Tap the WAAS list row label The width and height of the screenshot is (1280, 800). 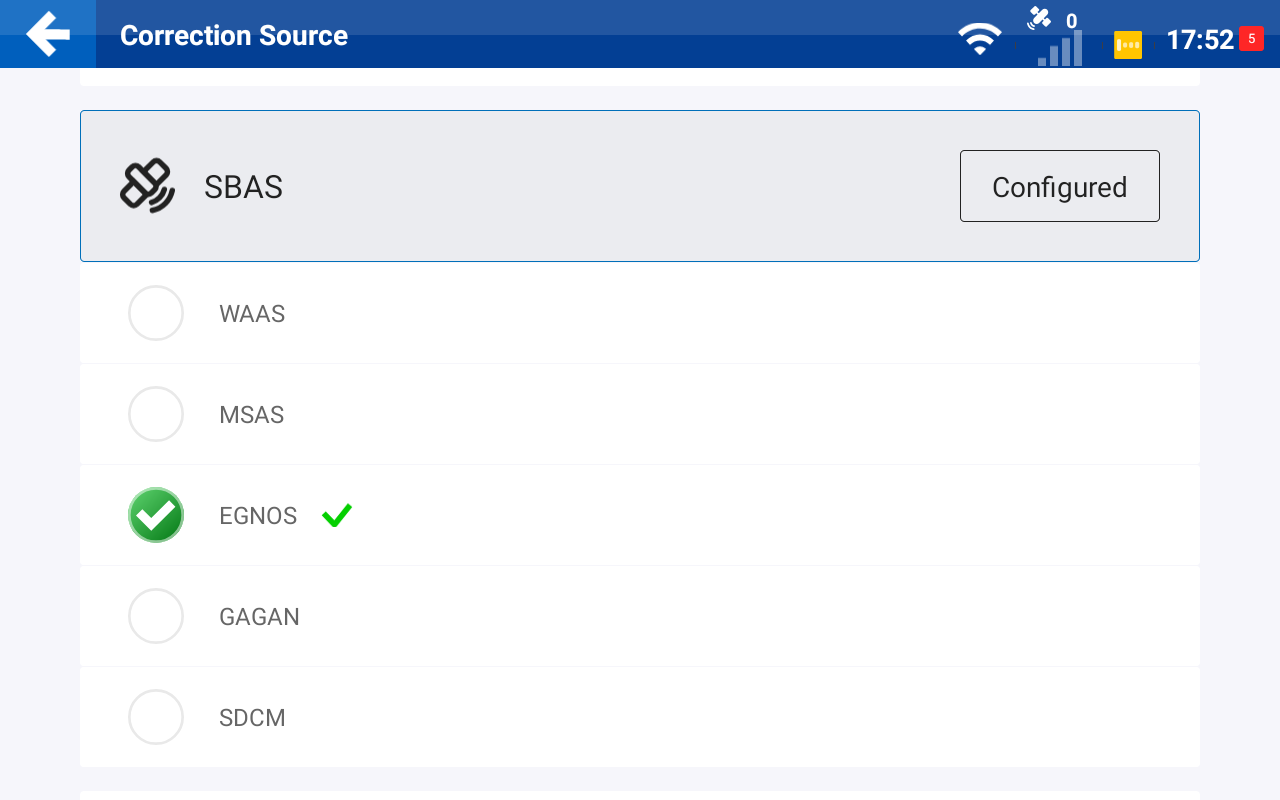(252, 314)
